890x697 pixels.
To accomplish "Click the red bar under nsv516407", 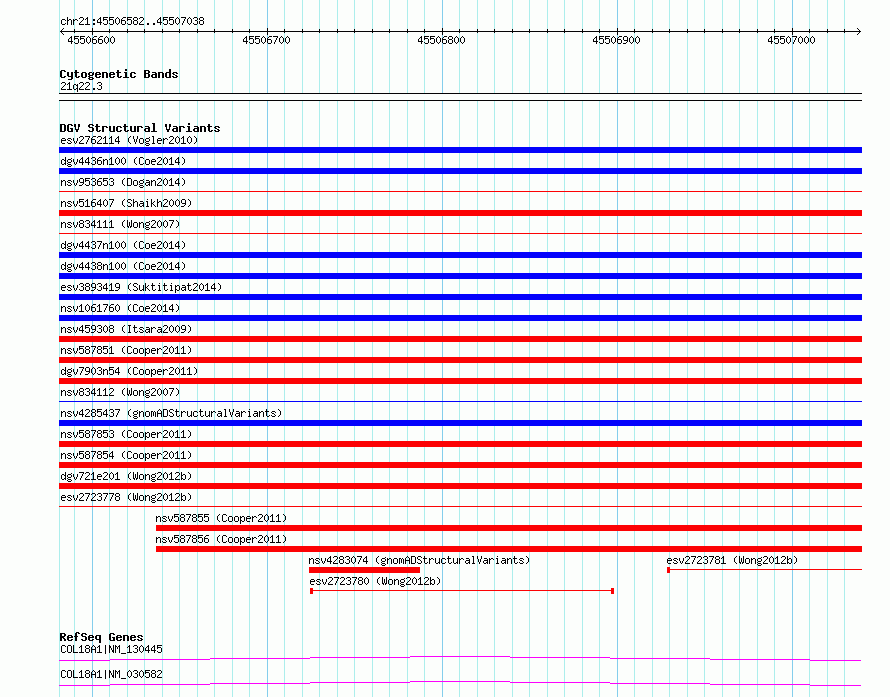I will [460, 213].
